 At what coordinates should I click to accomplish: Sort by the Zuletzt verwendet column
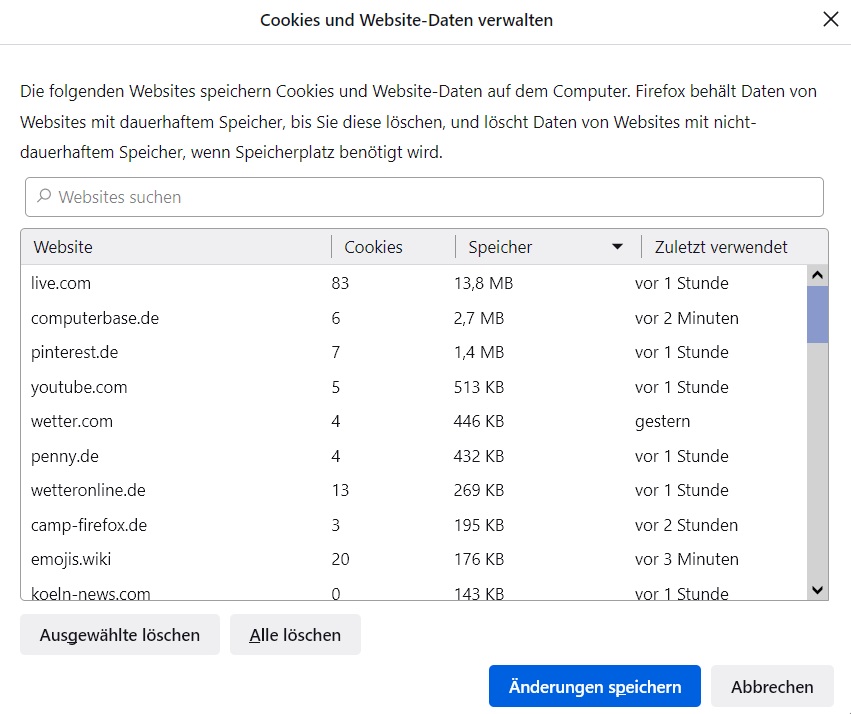tap(721, 247)
